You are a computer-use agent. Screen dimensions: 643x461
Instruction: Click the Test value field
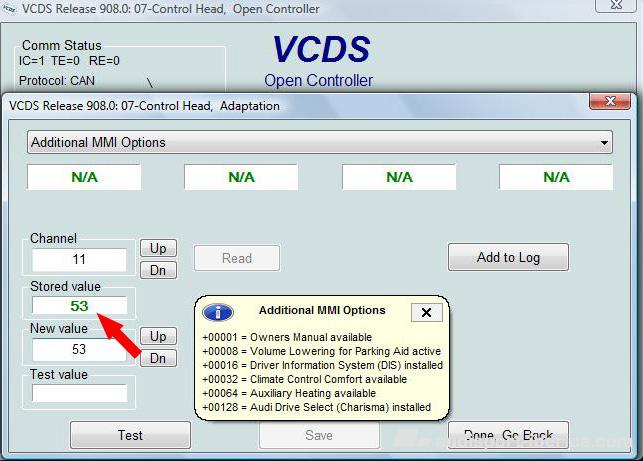pyautogui.click(x=79, y=393)
